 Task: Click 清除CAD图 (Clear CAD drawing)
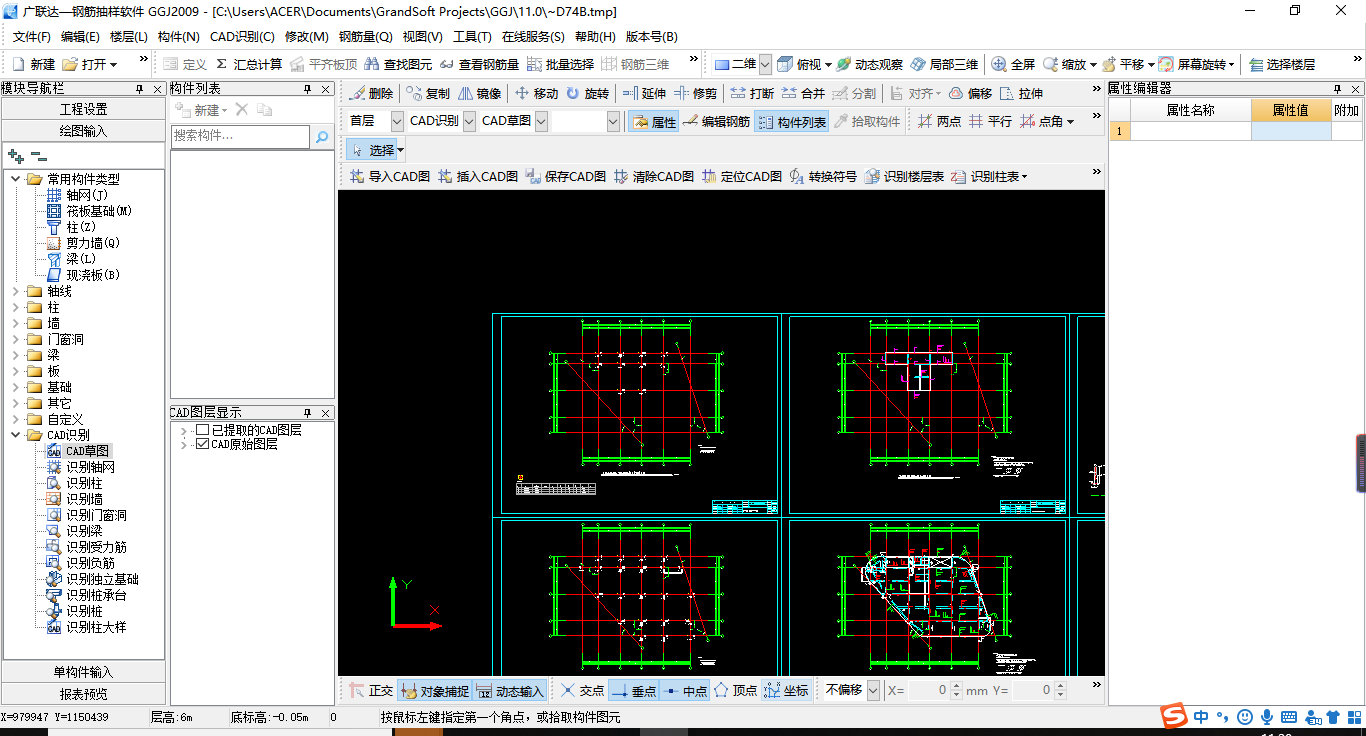pos(653,176)
